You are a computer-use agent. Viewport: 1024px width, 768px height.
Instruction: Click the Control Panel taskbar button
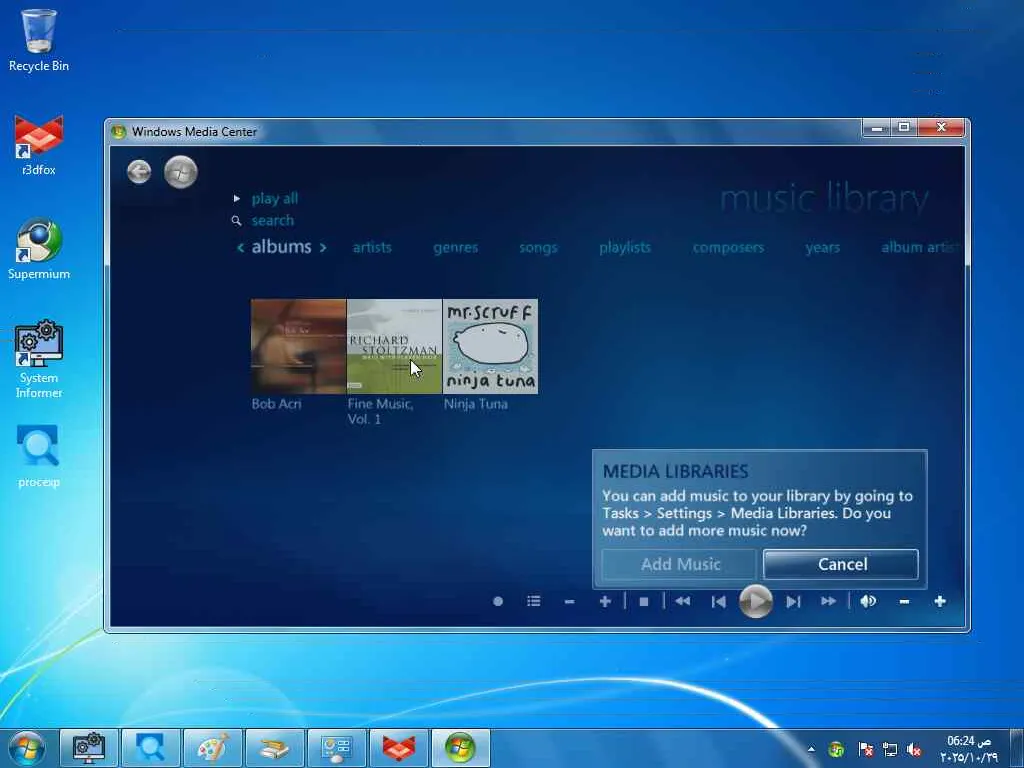[336, 748]
